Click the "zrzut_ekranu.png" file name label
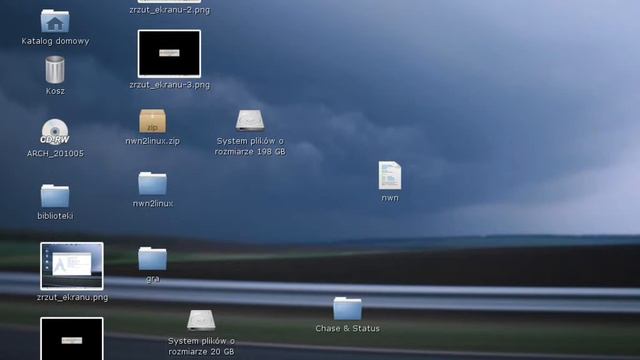The height and width of the screenshot is (360, 640). (x=72, y=297)
